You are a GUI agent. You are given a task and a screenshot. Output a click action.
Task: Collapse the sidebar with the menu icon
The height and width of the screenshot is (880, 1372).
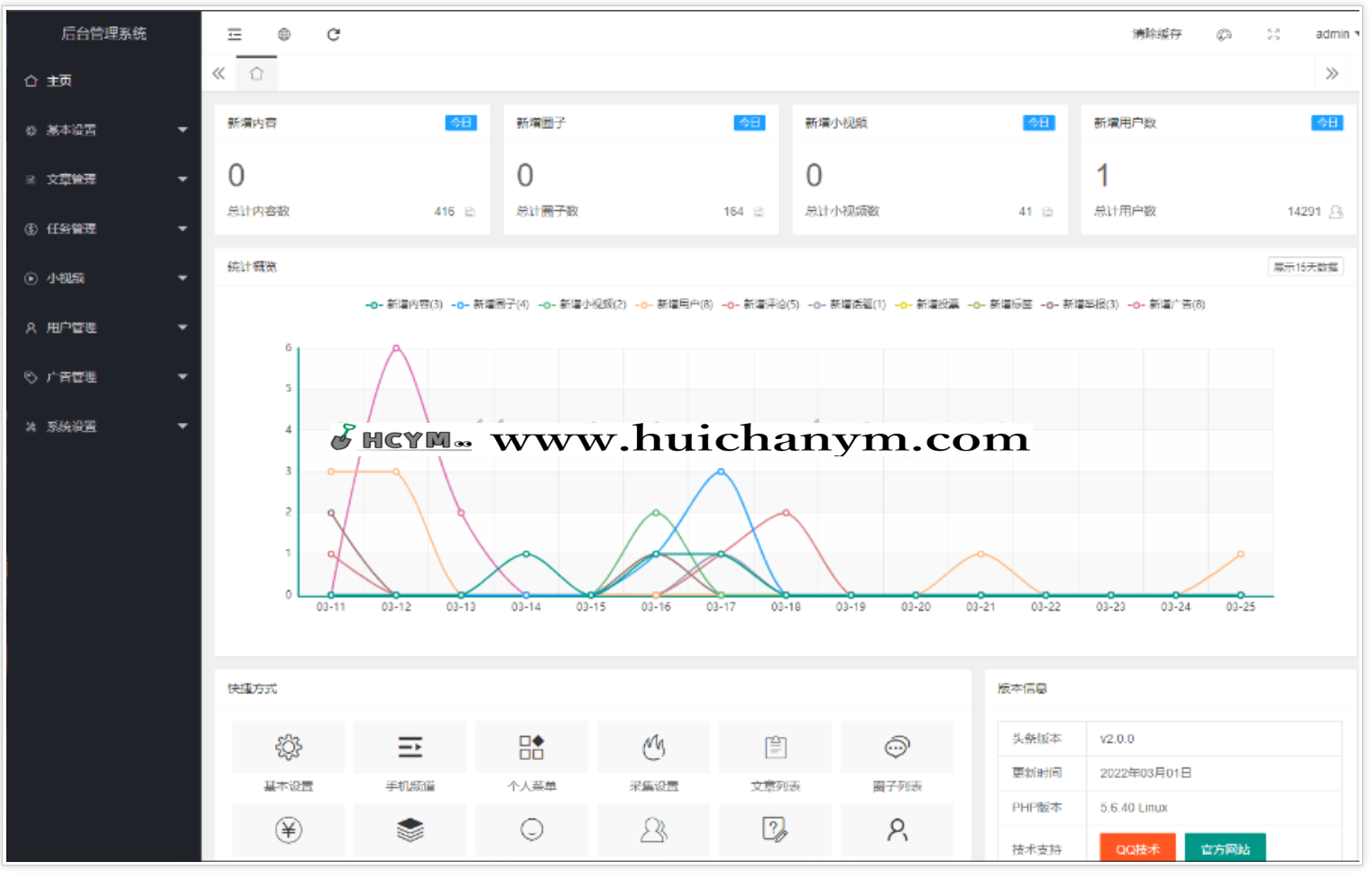pyautogui.click(x=235, y=34)
